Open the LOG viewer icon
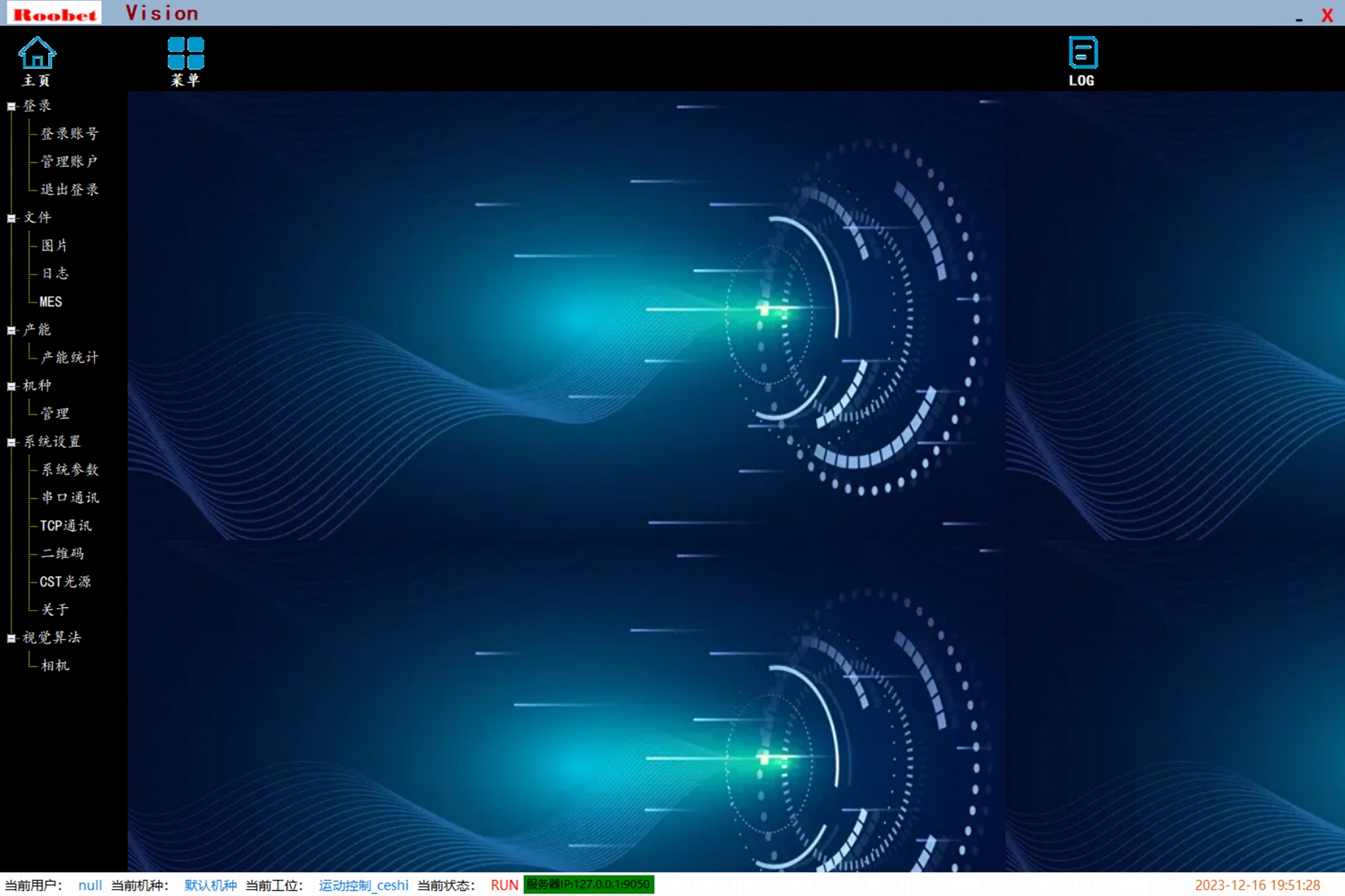1345x896 pixels. [x=1082, y=54]
